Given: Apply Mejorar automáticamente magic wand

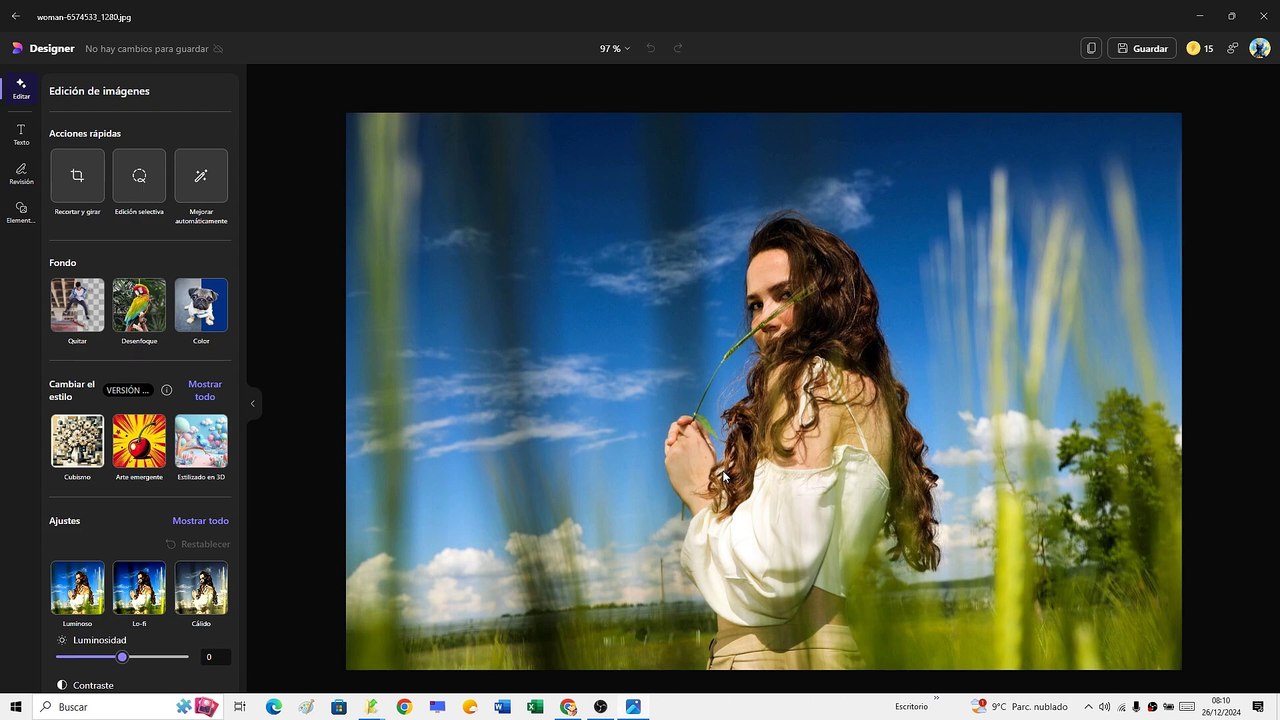Looking at the screenshot, I should (x=201, y=176).
